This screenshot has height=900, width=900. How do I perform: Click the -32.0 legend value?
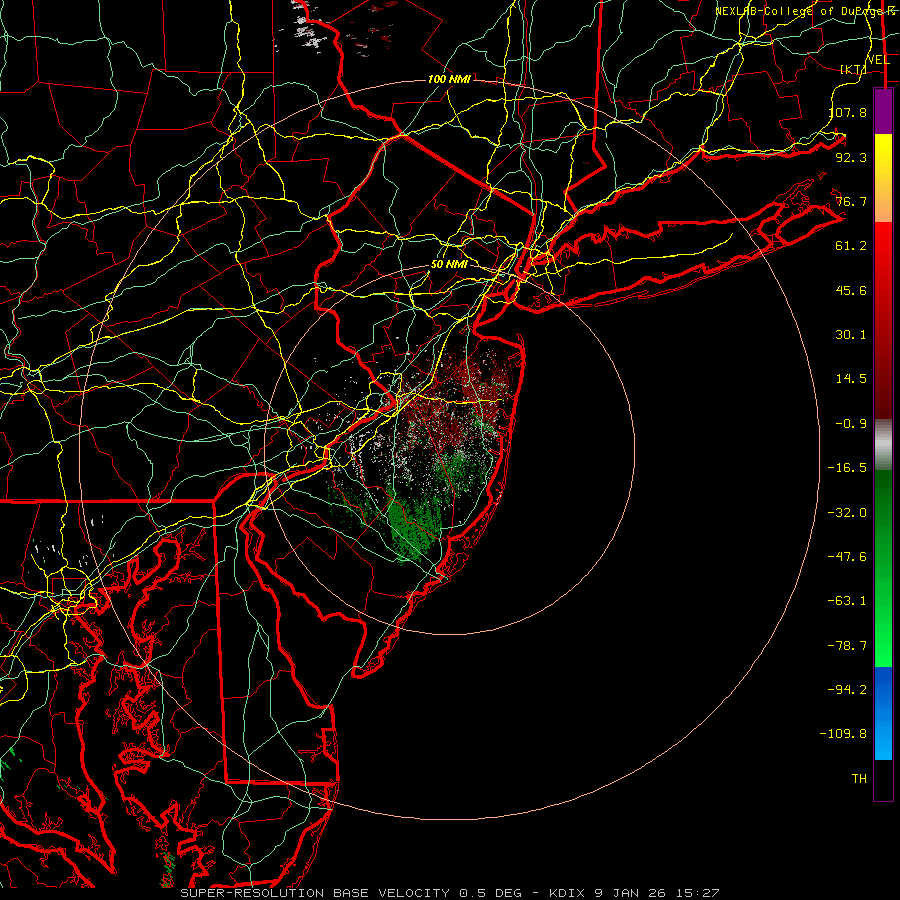point(847,513)
